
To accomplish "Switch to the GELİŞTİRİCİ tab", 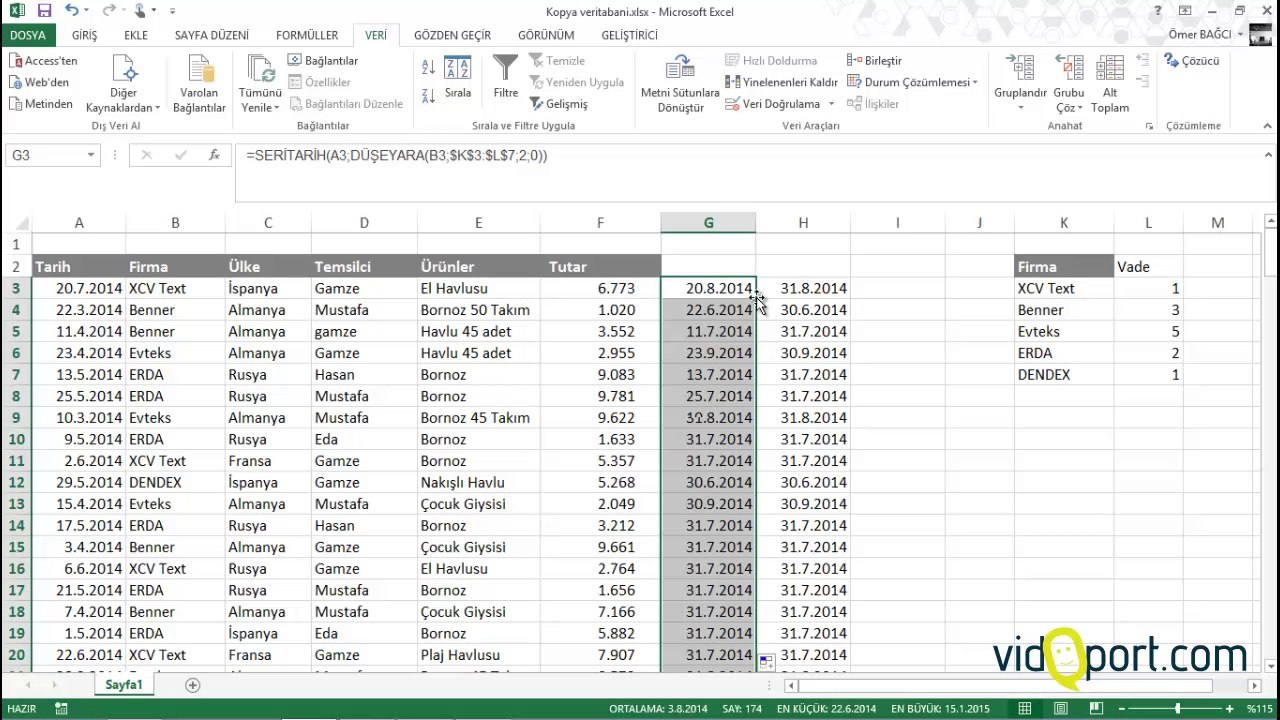I will tap(629, 35).
